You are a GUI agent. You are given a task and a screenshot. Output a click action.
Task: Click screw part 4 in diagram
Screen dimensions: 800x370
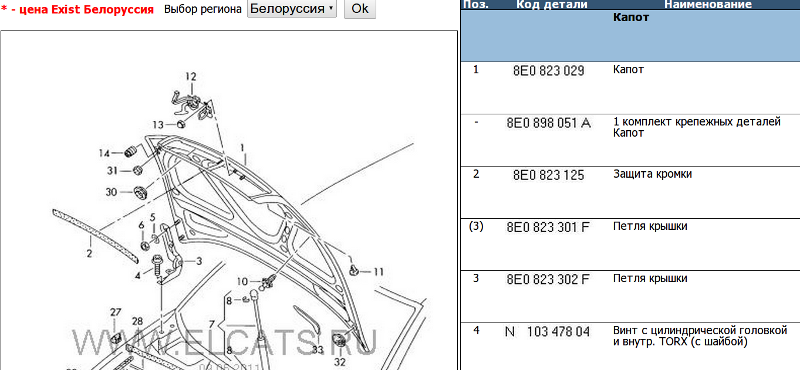157,267
